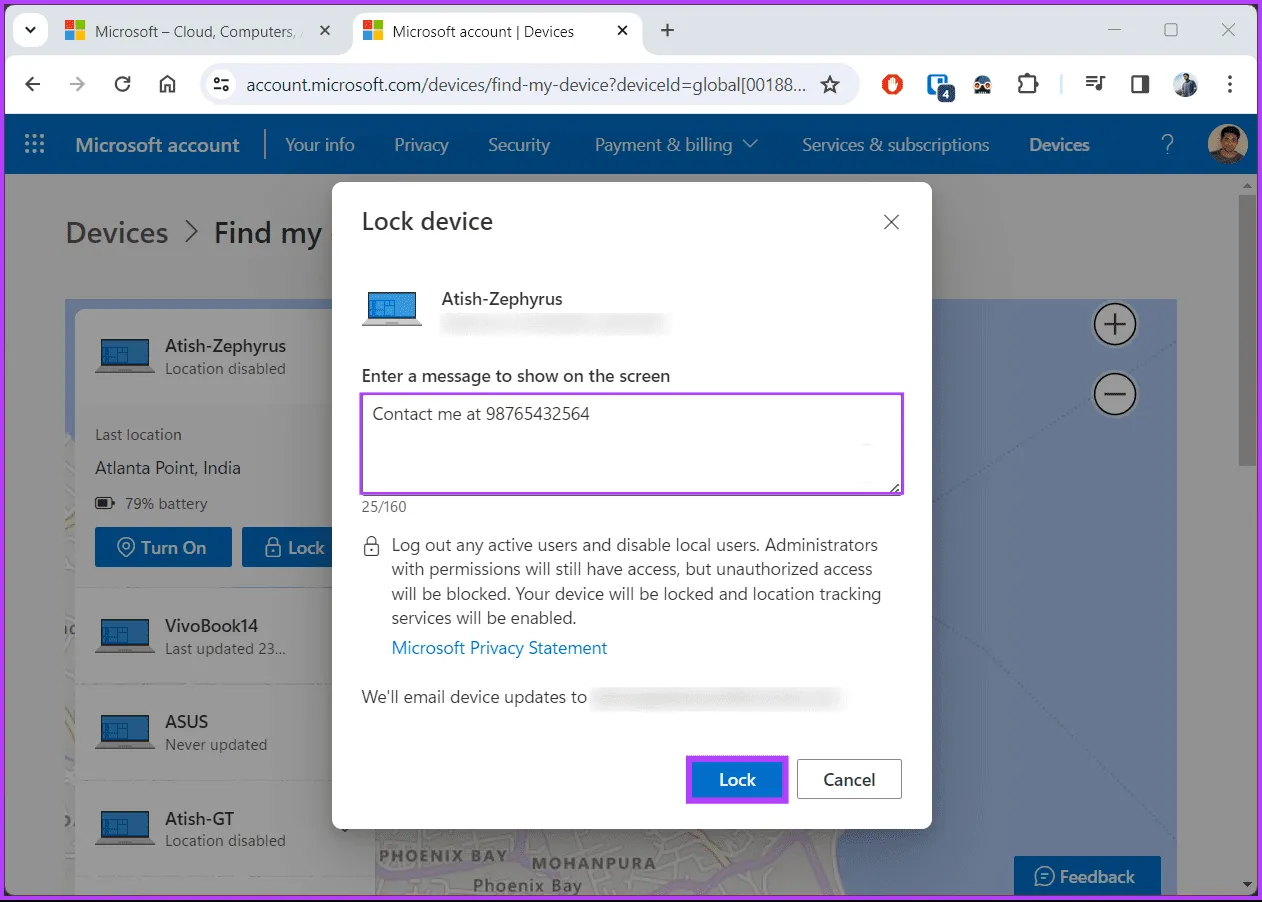This screenshot has height=902, width=1262.
Task: Click the message text box
Action: coord(632,444)
